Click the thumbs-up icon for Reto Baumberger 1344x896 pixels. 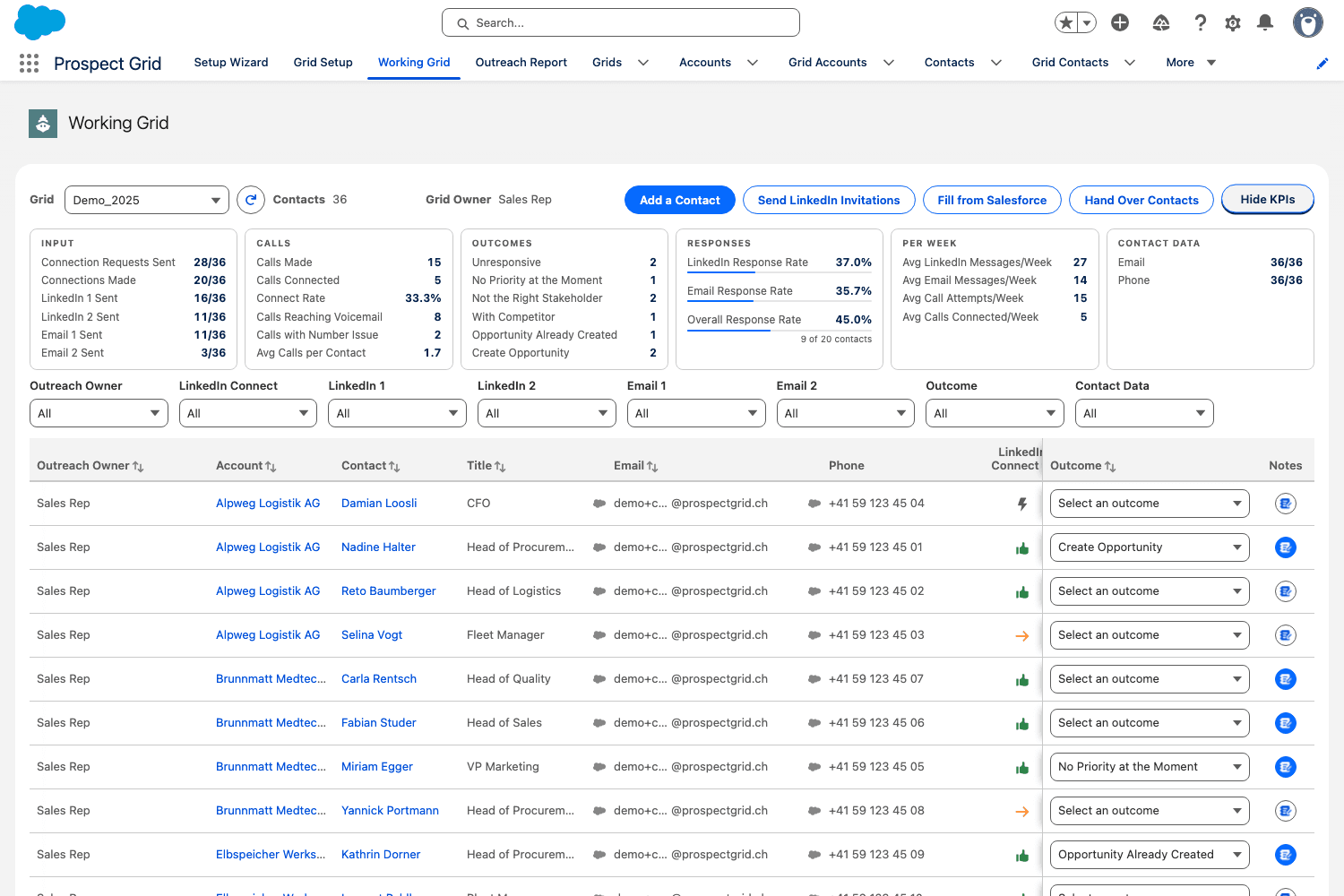(x=1022, y=592)
